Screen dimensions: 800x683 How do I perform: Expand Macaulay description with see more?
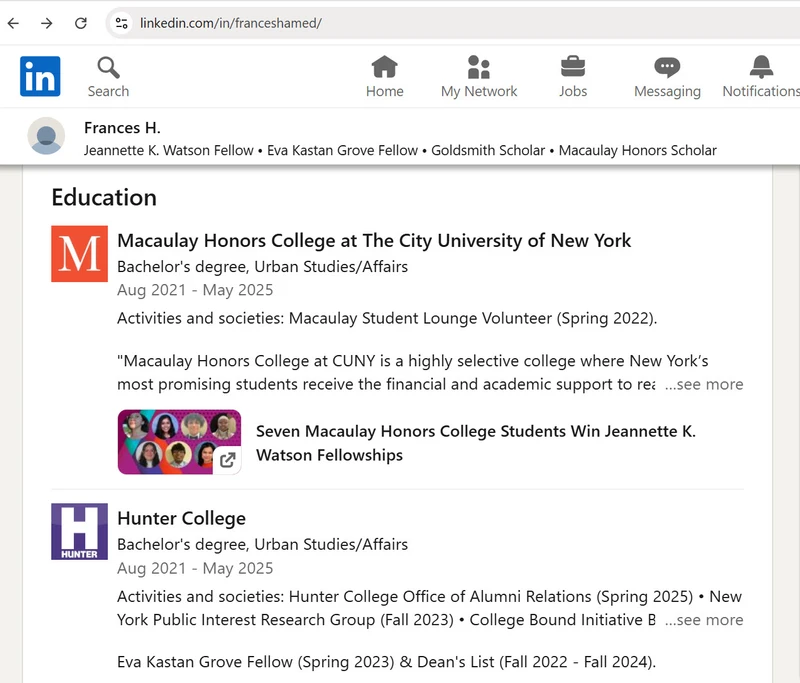click(x=705, y=384)
